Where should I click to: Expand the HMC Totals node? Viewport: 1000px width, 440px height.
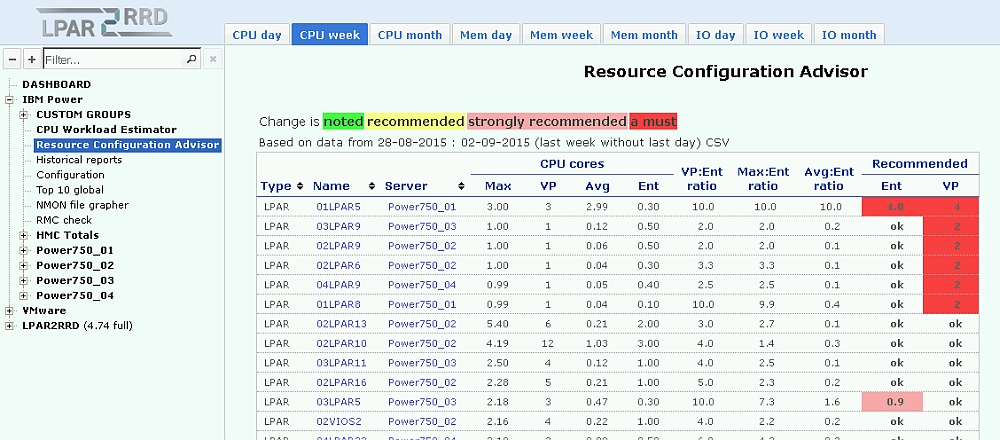pos(24,235)
